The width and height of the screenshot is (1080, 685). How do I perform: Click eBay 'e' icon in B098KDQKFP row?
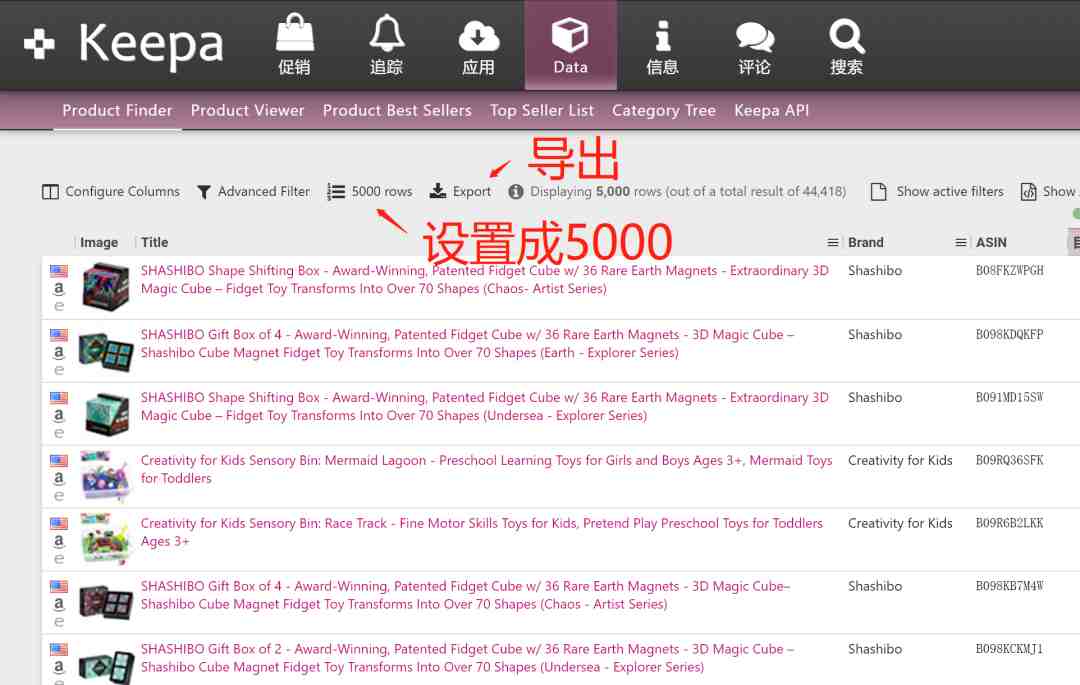(59, 370)
